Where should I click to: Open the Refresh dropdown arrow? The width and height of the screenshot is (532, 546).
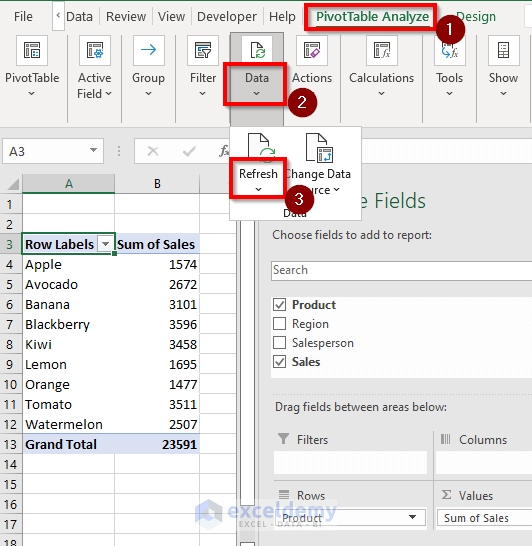(x=258, y=190)
